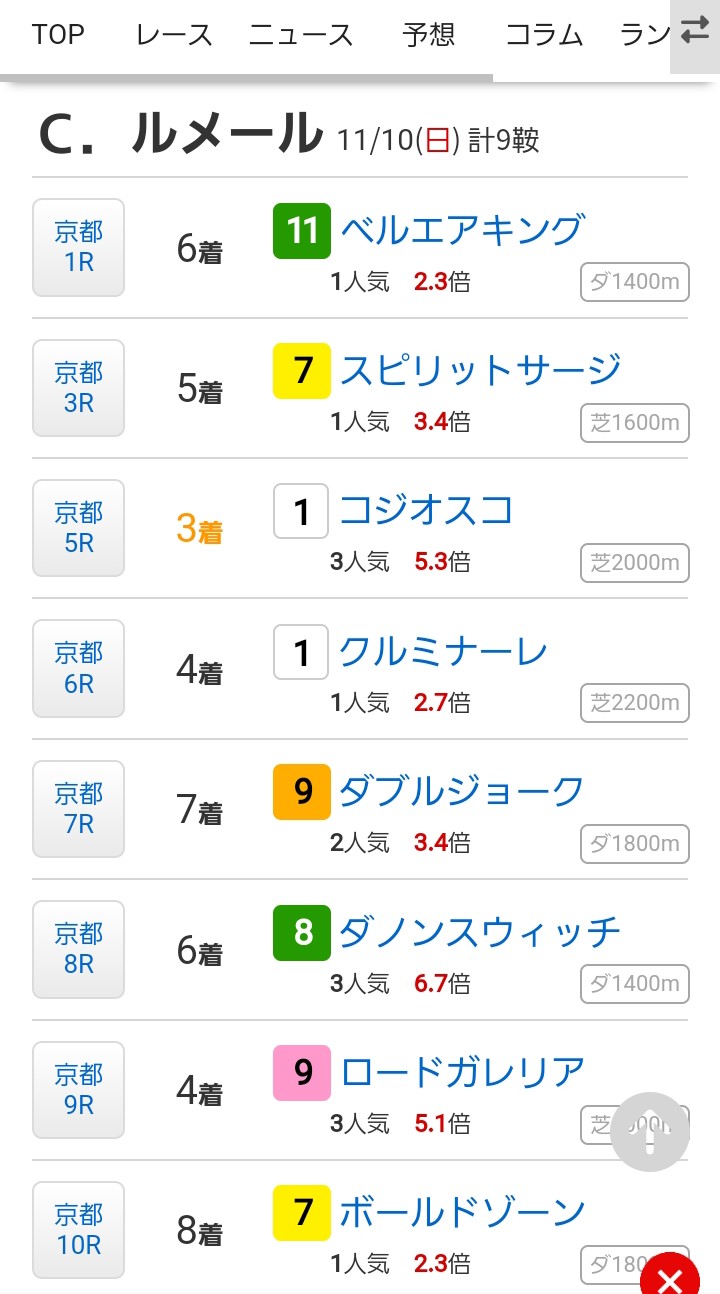Image resolution: width=720 pixels, height=1294 pixels.
Task: Tap the swap arrows icon in top bar
Action: coord(694,34)
